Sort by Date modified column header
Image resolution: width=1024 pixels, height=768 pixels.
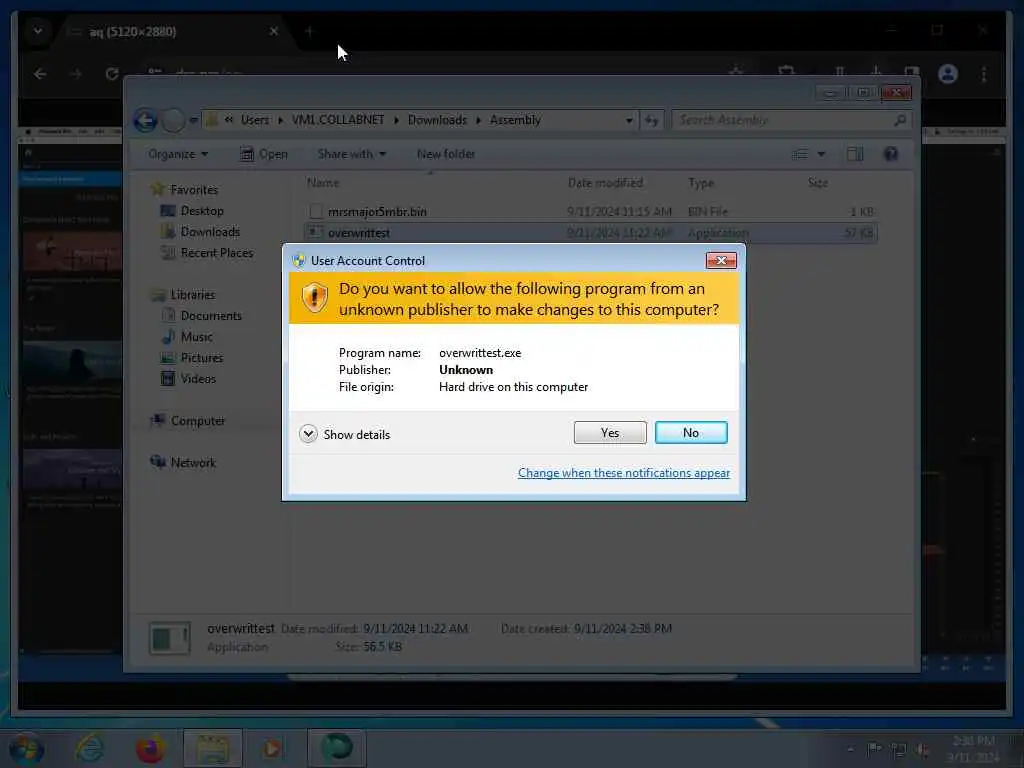click(605, 183)
